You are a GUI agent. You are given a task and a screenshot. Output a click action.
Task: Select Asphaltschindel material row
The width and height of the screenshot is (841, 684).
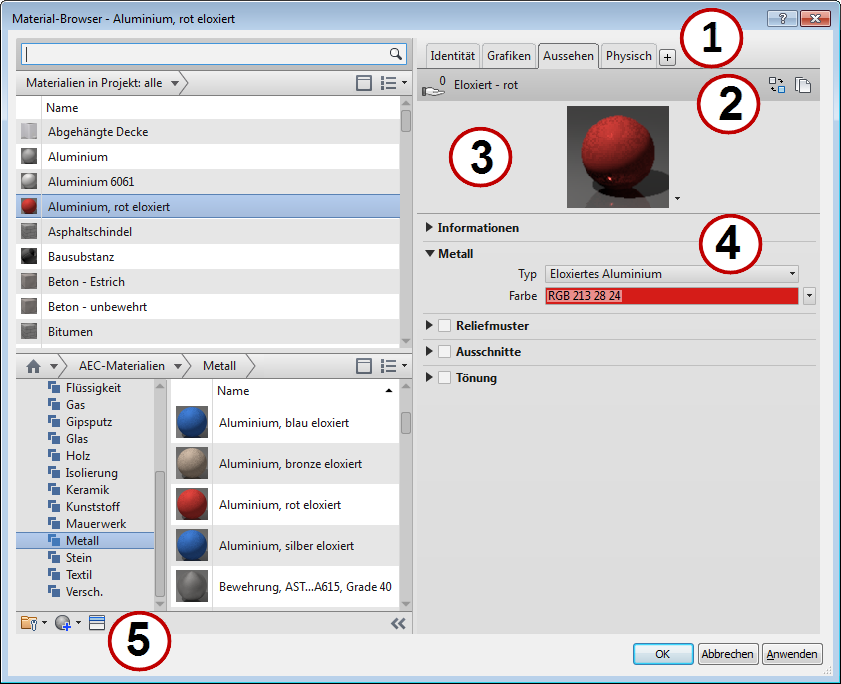[208, 232]
